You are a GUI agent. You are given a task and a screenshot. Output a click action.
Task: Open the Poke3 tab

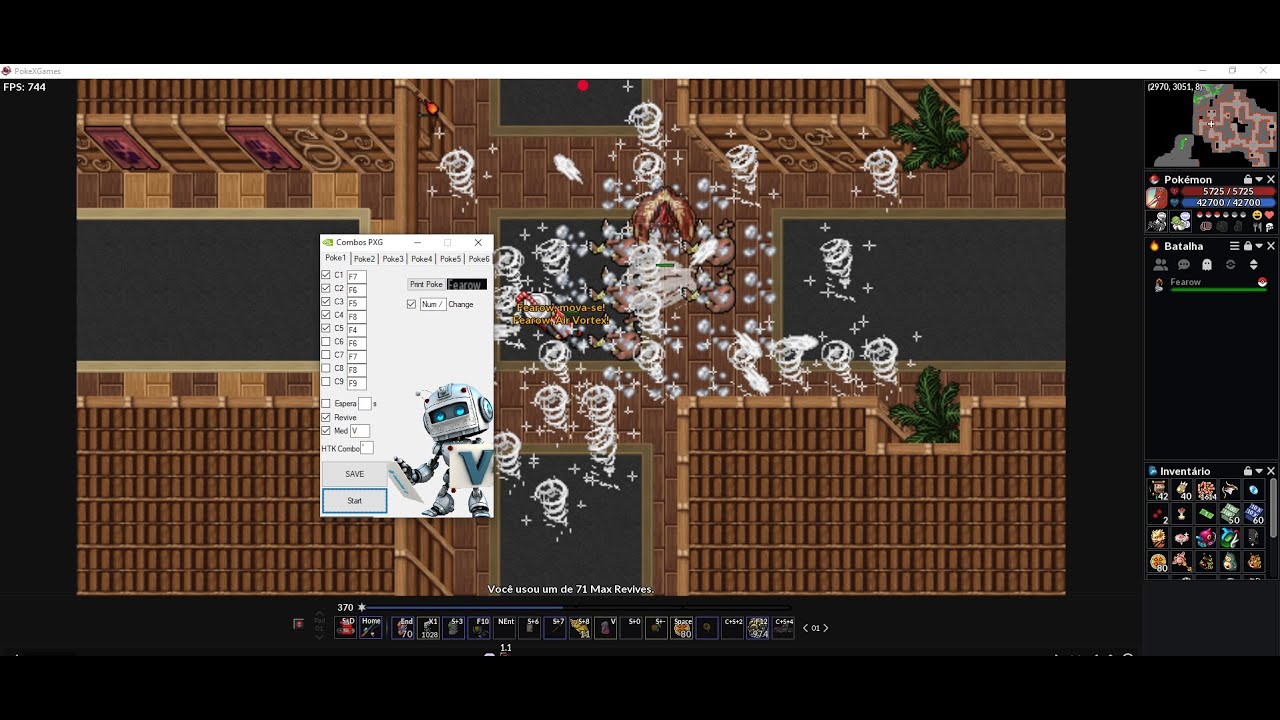(393, 259)
